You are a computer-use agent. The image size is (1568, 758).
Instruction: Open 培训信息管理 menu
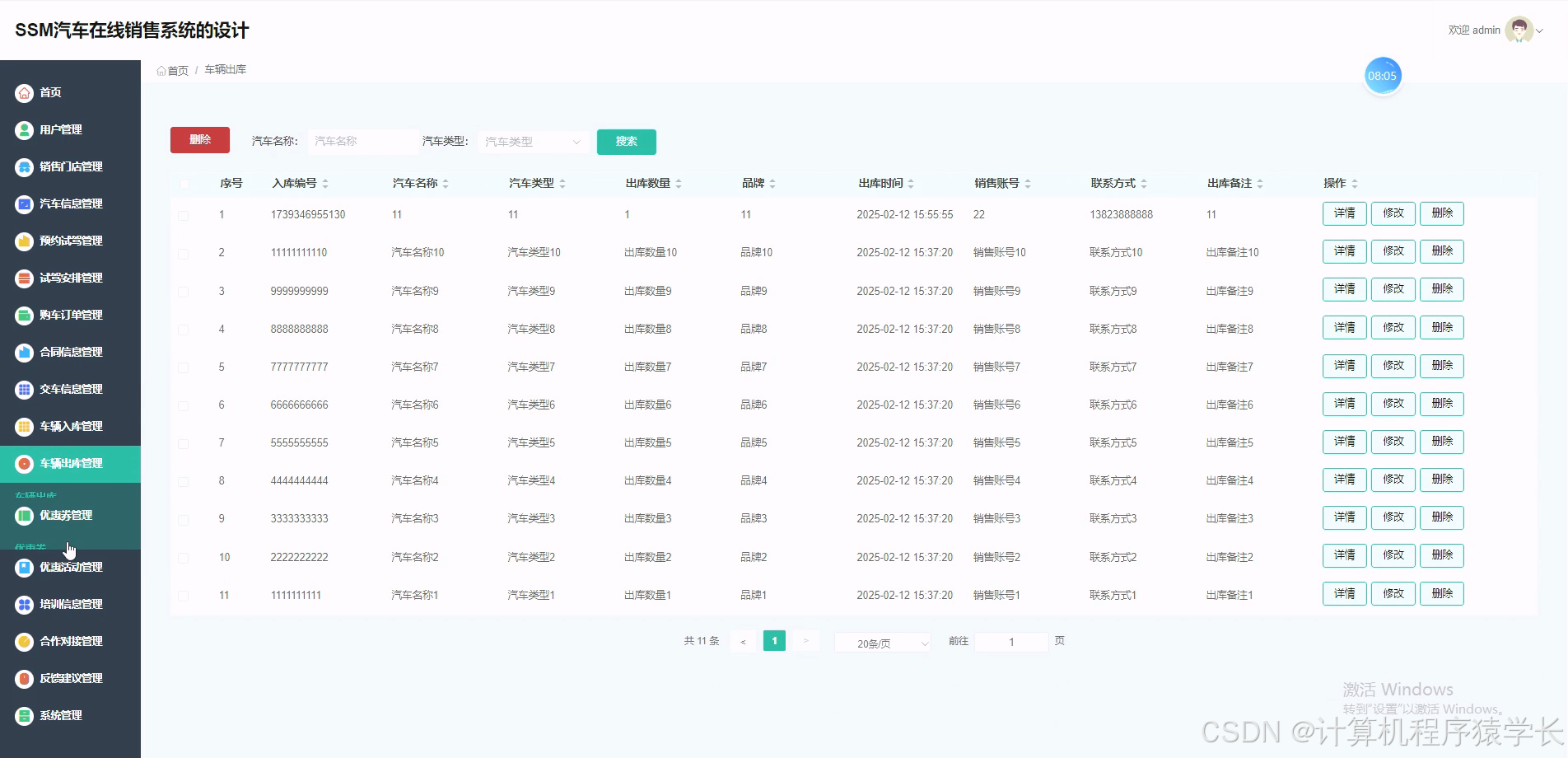(70, 605)
